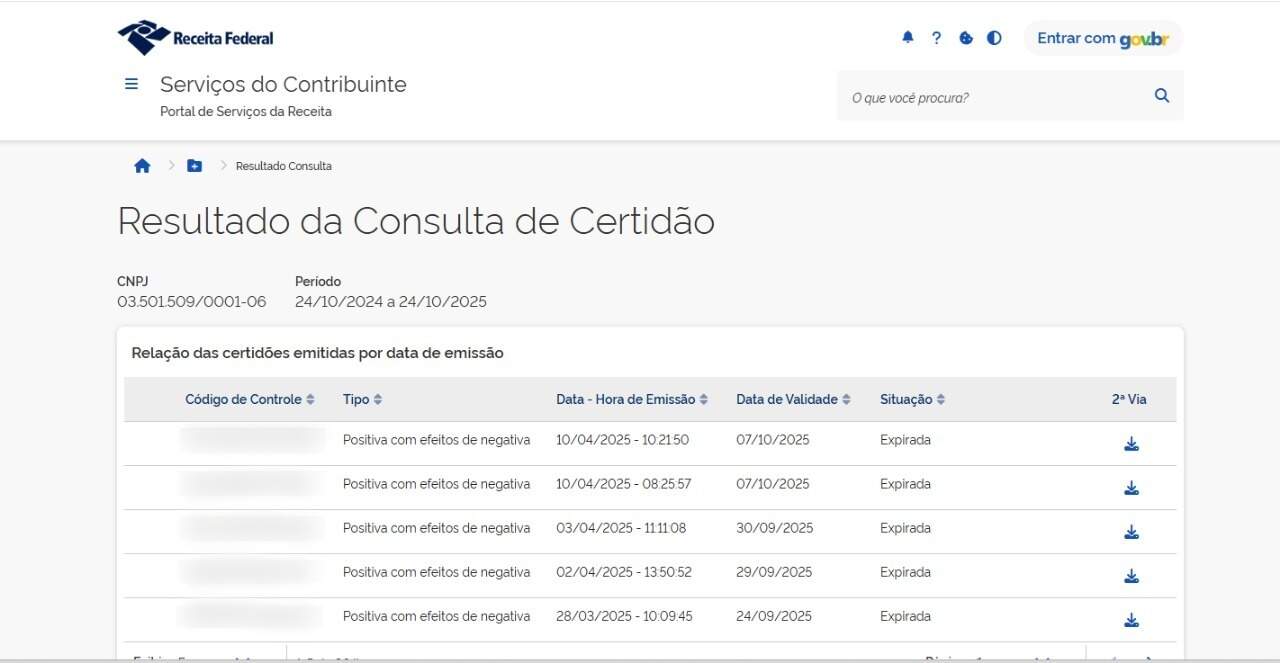The image size is (1280, 663).
Task: Click the search magnifier icon
Action: tap(1162, 96)
